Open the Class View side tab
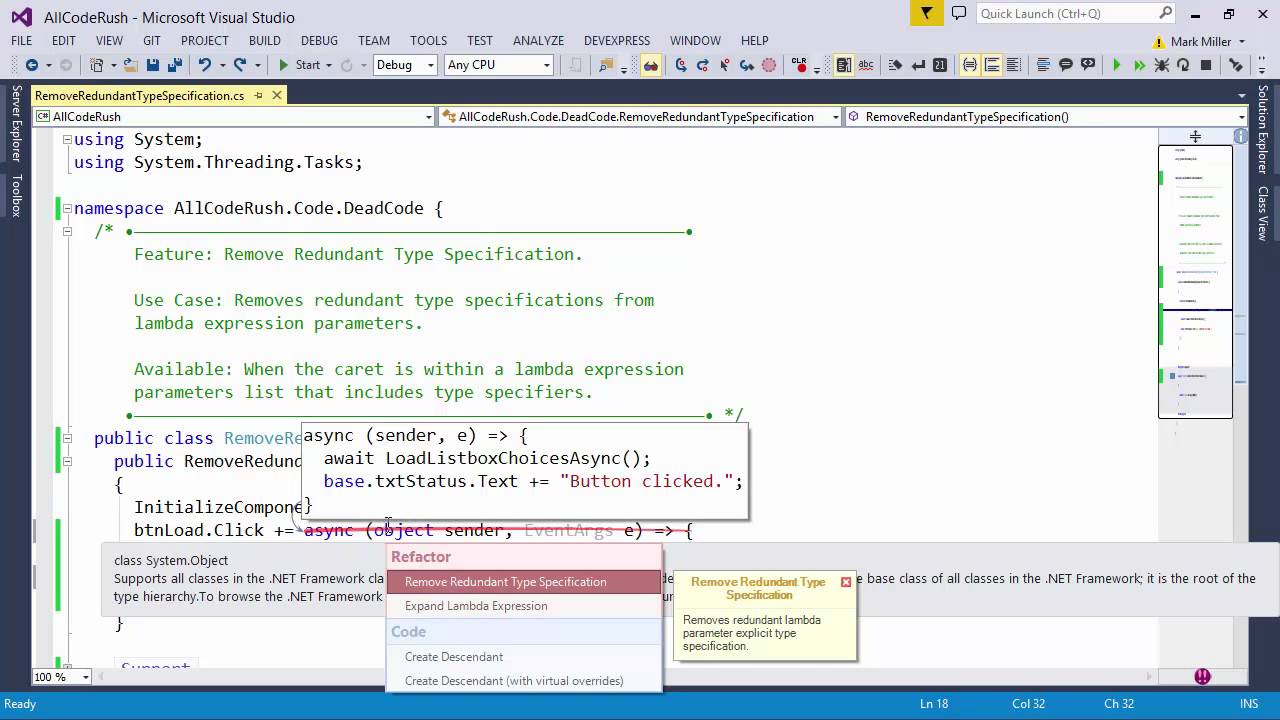The image size is (1280, 720). coord(1263,213)
